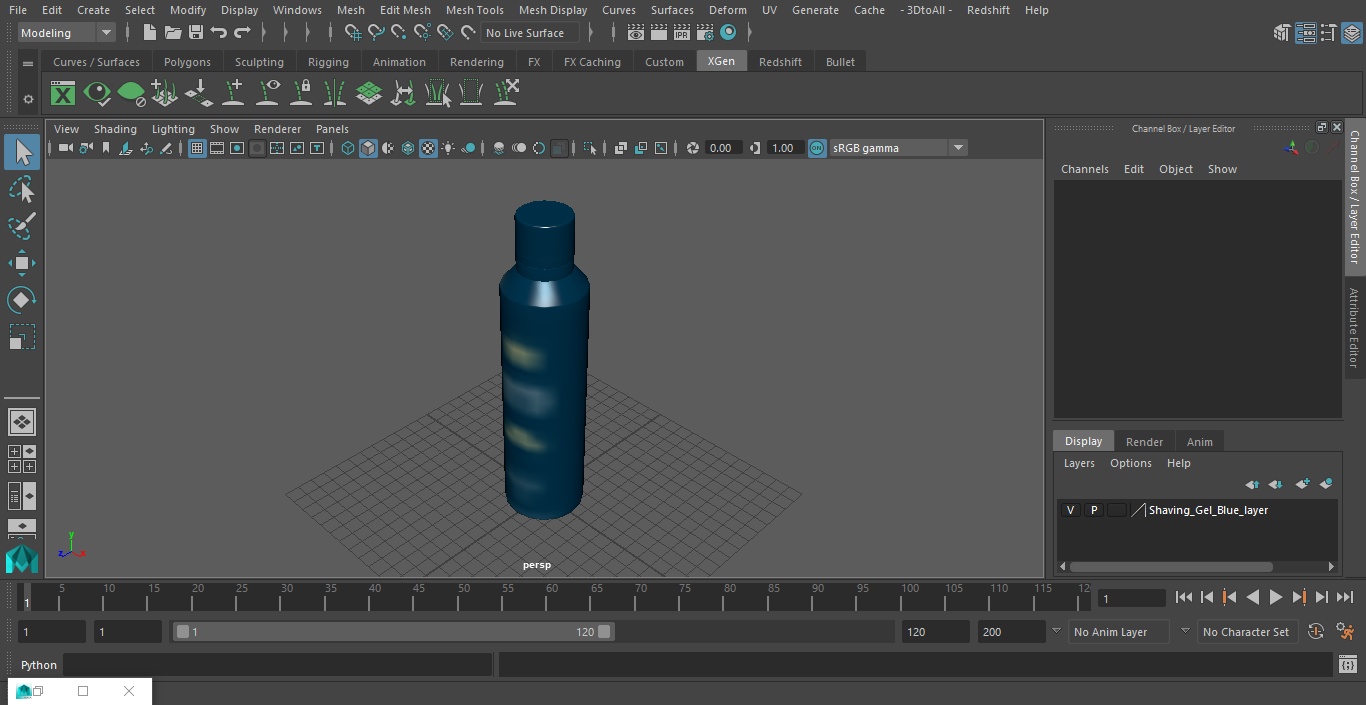Open the XGen editor window icon
The width and height of the screenshot is (1366, 705).
pyautogui.click(x=63, y=94)
